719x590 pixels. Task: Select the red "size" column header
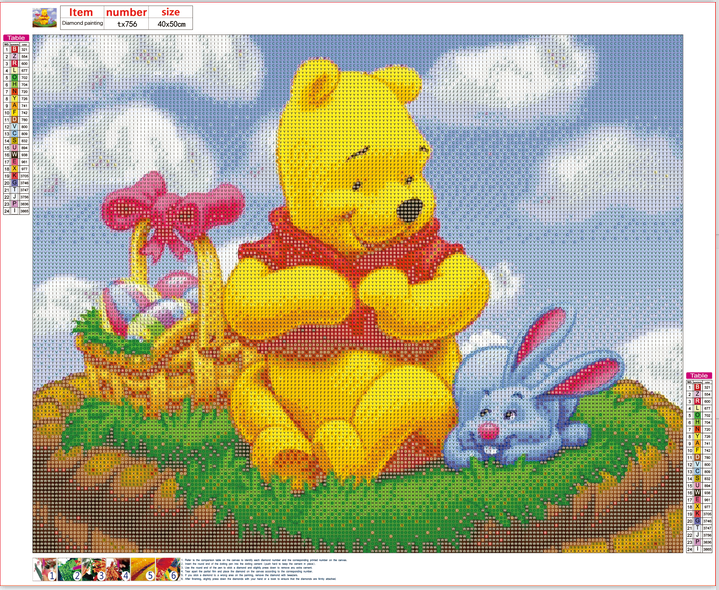[x=173, y=12]
